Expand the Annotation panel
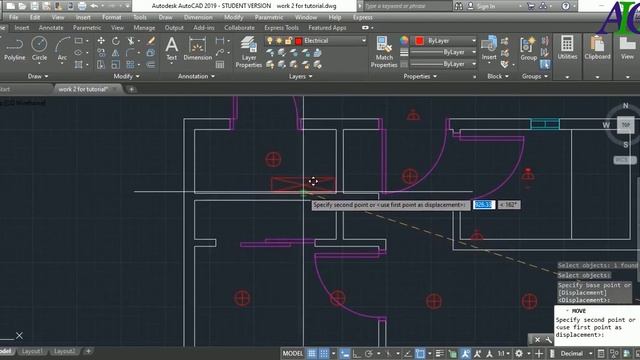This screenshot has width=640, height=360. pyautogui.click(x=196, y=76)
